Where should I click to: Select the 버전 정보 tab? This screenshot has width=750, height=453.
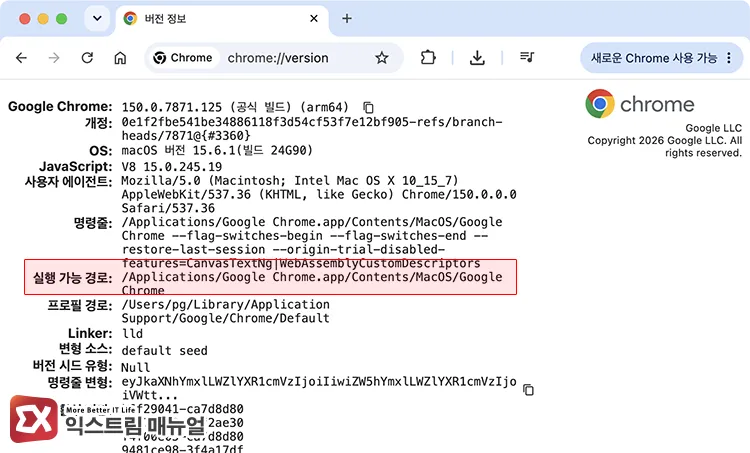(222, 19)
